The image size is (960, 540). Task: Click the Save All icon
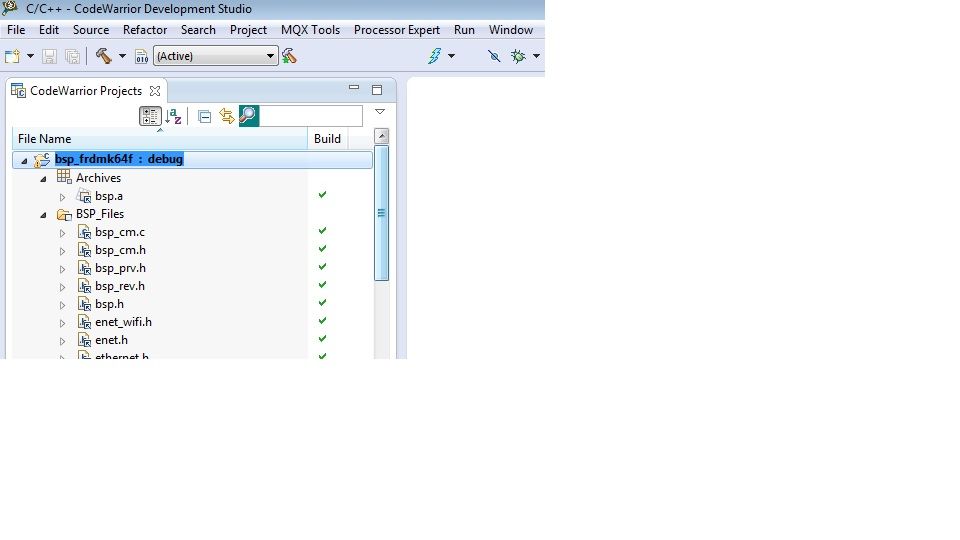pos(72,56)
